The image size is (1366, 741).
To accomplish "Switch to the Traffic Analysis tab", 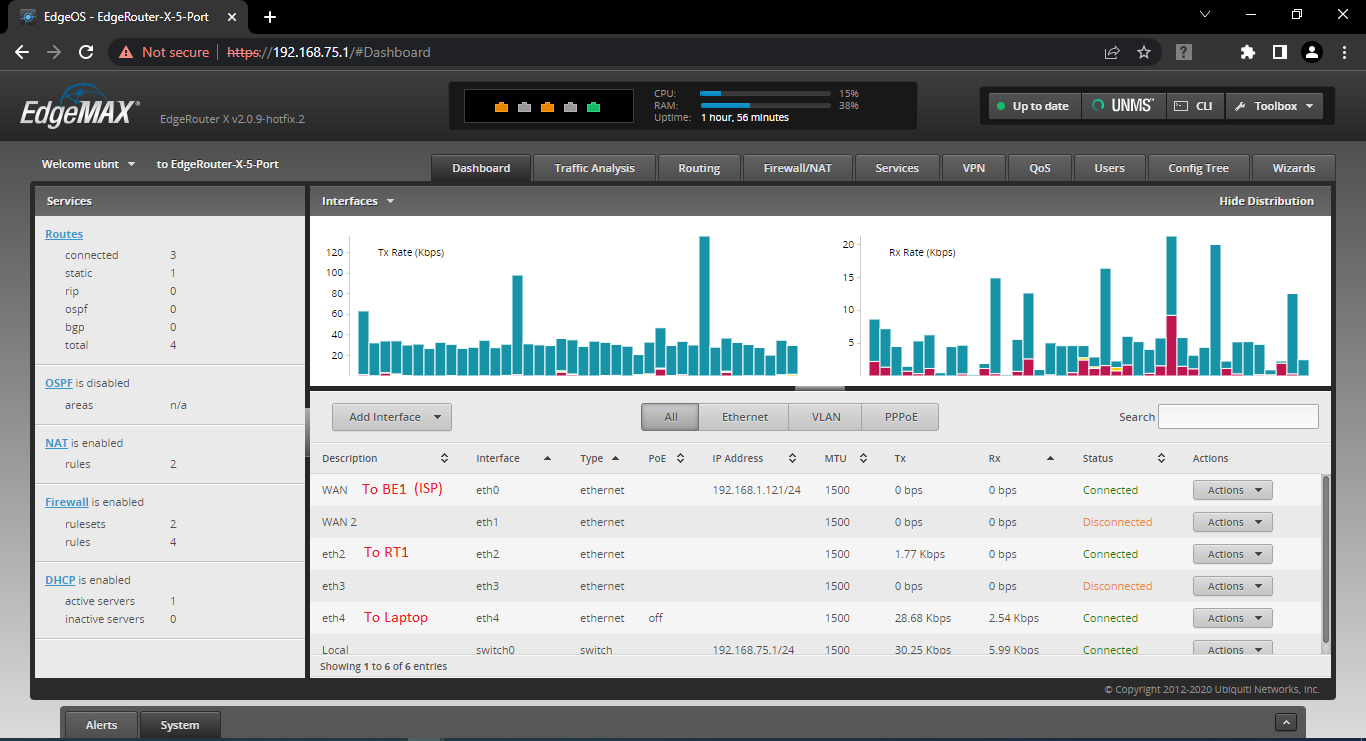I will tap(593, 168).
